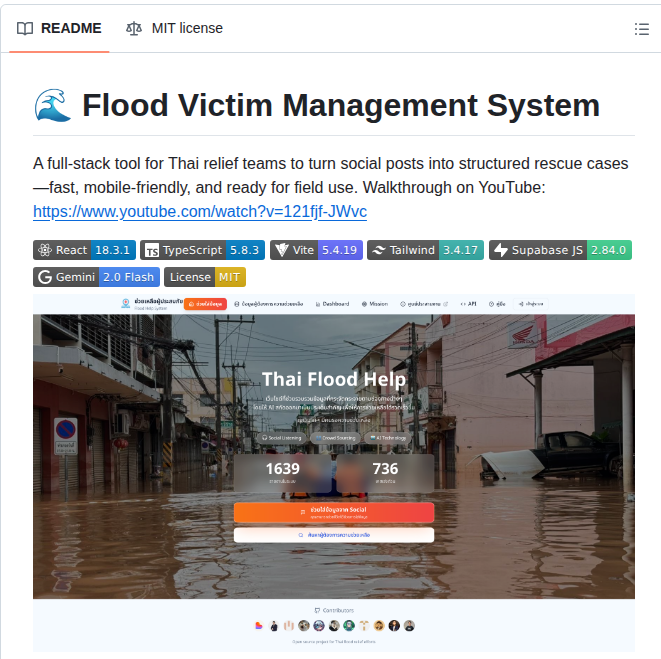
Task: Click the Google G logo icon
Action: [45, 277]
